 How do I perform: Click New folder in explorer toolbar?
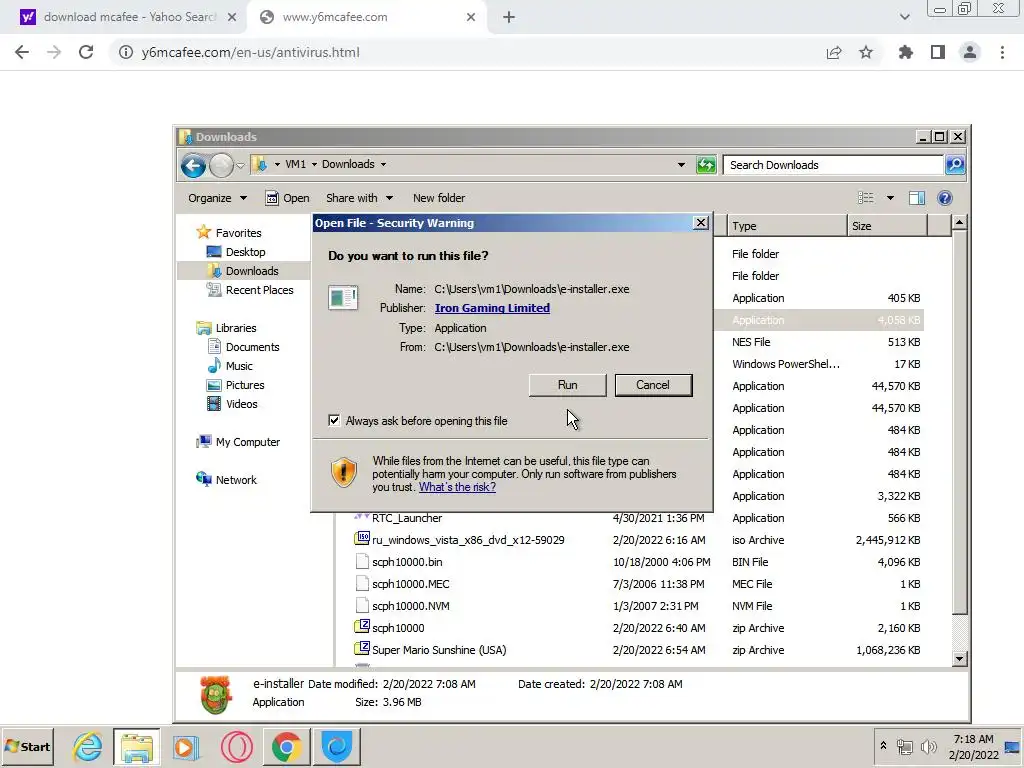(439, 198)
